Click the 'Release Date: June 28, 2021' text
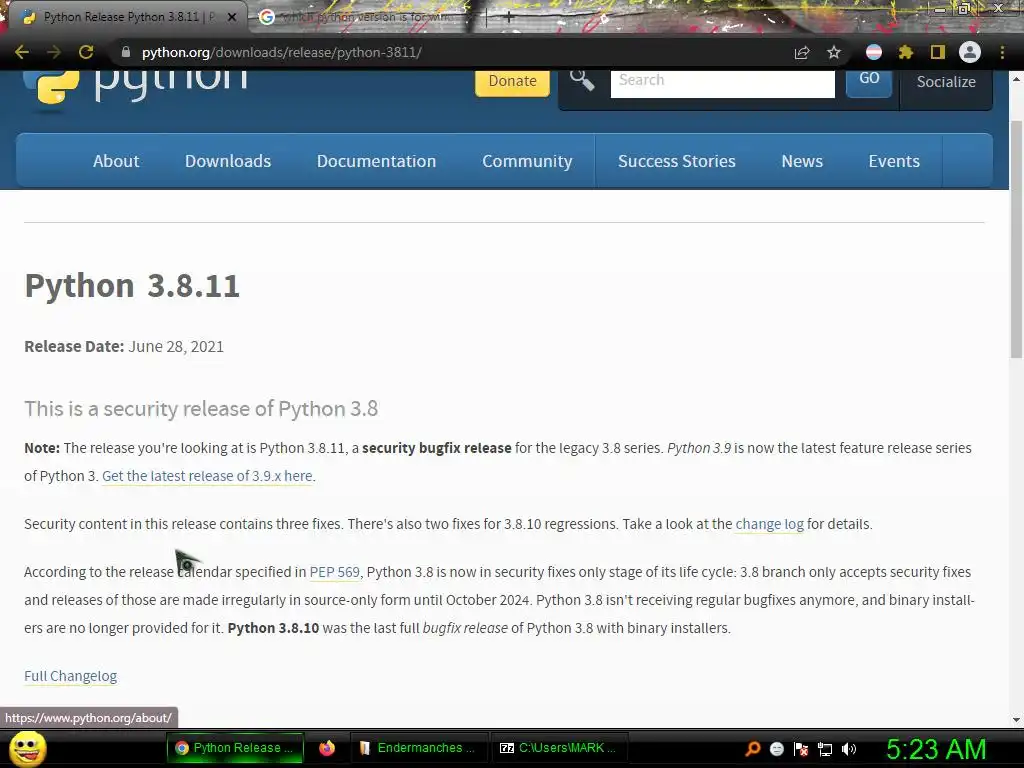1024x768 pixels. pyautogui.click(x=124, y=346)
